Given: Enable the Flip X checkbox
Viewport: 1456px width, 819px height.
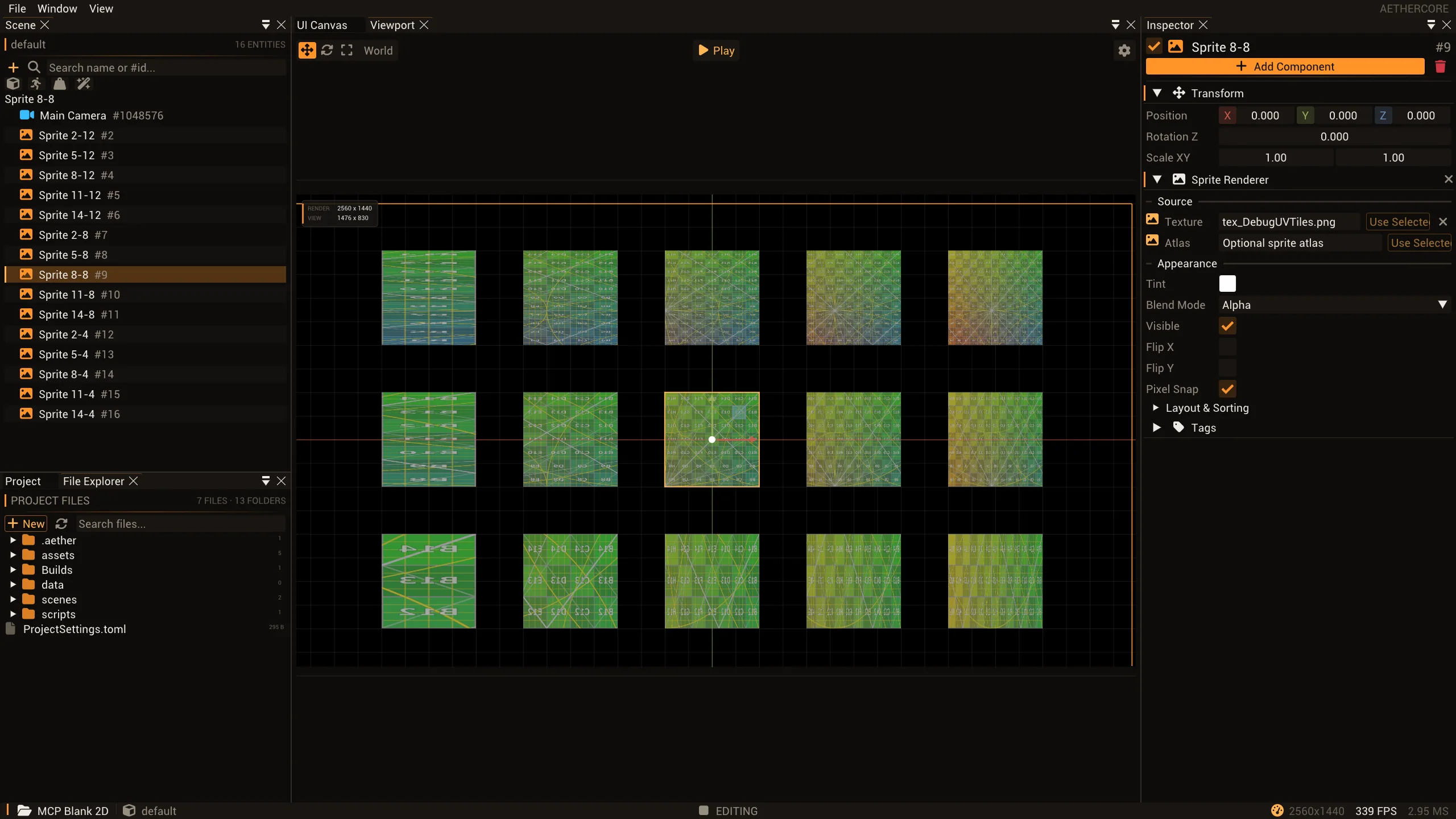Looking at the screenshot, I should click(1227, 347).
